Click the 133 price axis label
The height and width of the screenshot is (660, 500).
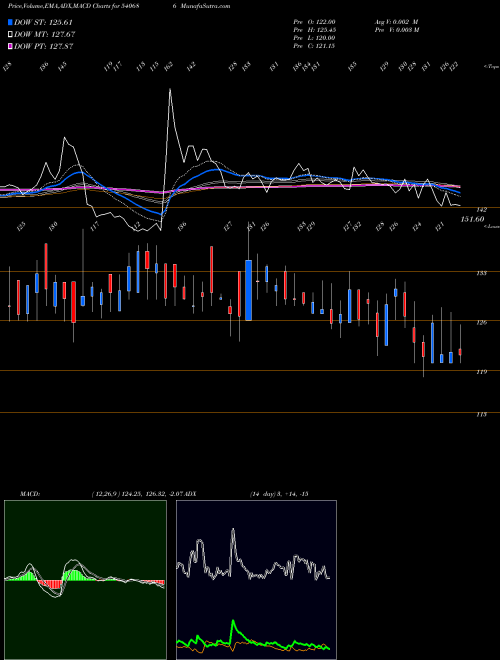[482, 273]
